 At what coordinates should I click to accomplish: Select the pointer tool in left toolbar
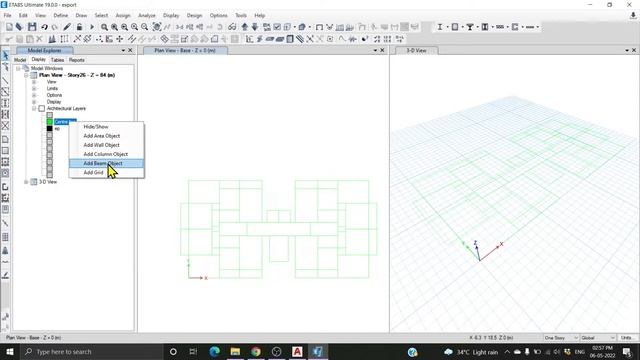(5, 55)
